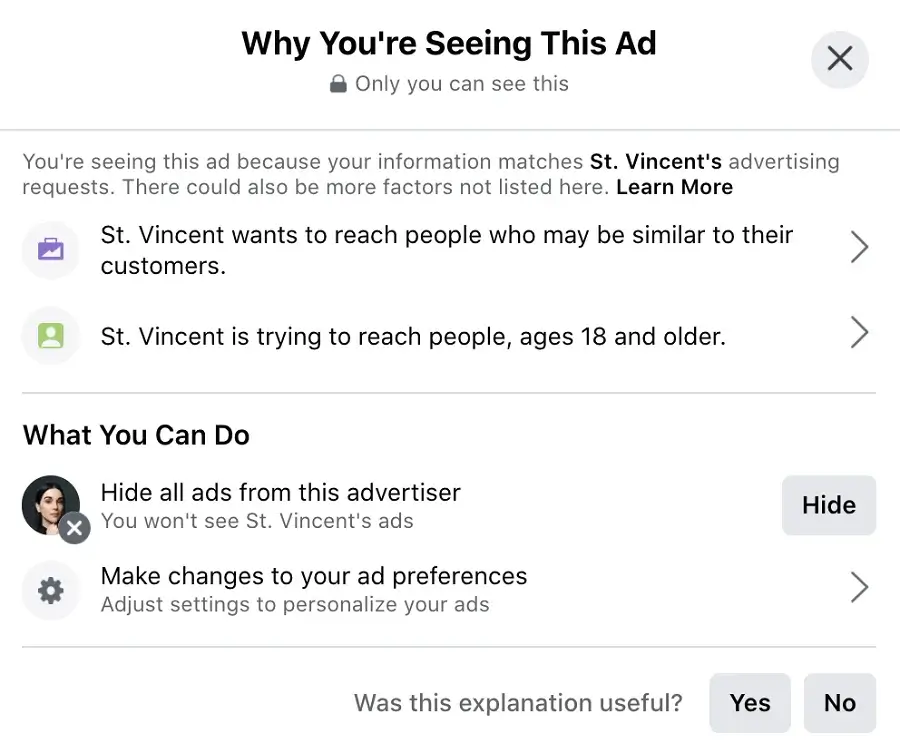The image size is (900, 753).
Task: Open the ad preferences chevron arrow
Action: [x=858, y=588]
